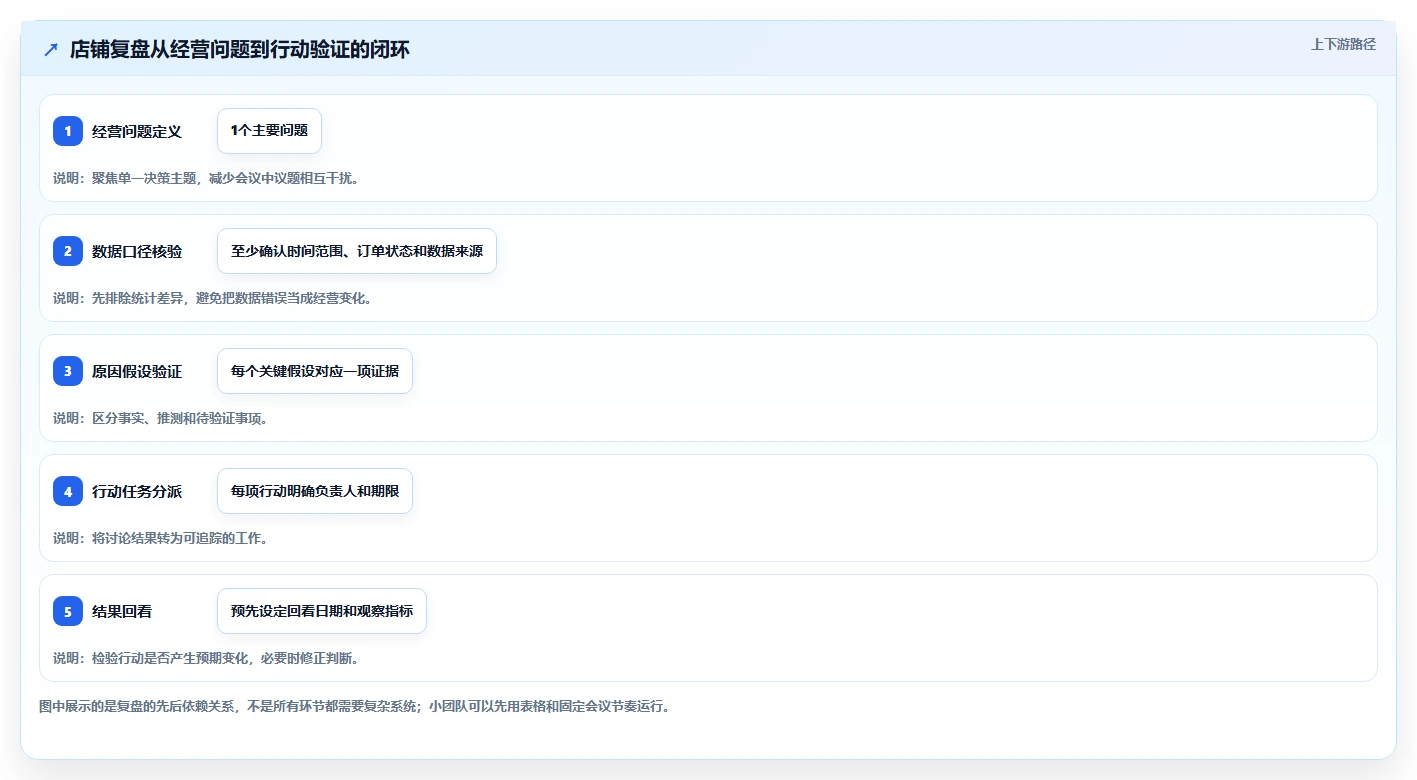This screenshot has height=780, width=1417.
Task: Select the 经营问题定义 step heading
Action: [137, 131]
